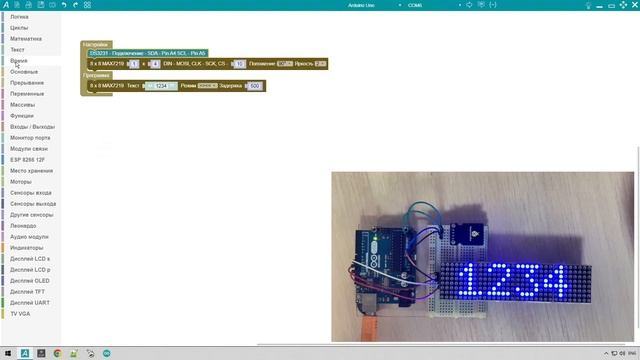Viewport: 640px width, 360px height.
Task: Open the Положение dropdown on MAX7219 block
Action: click(284, 64)
